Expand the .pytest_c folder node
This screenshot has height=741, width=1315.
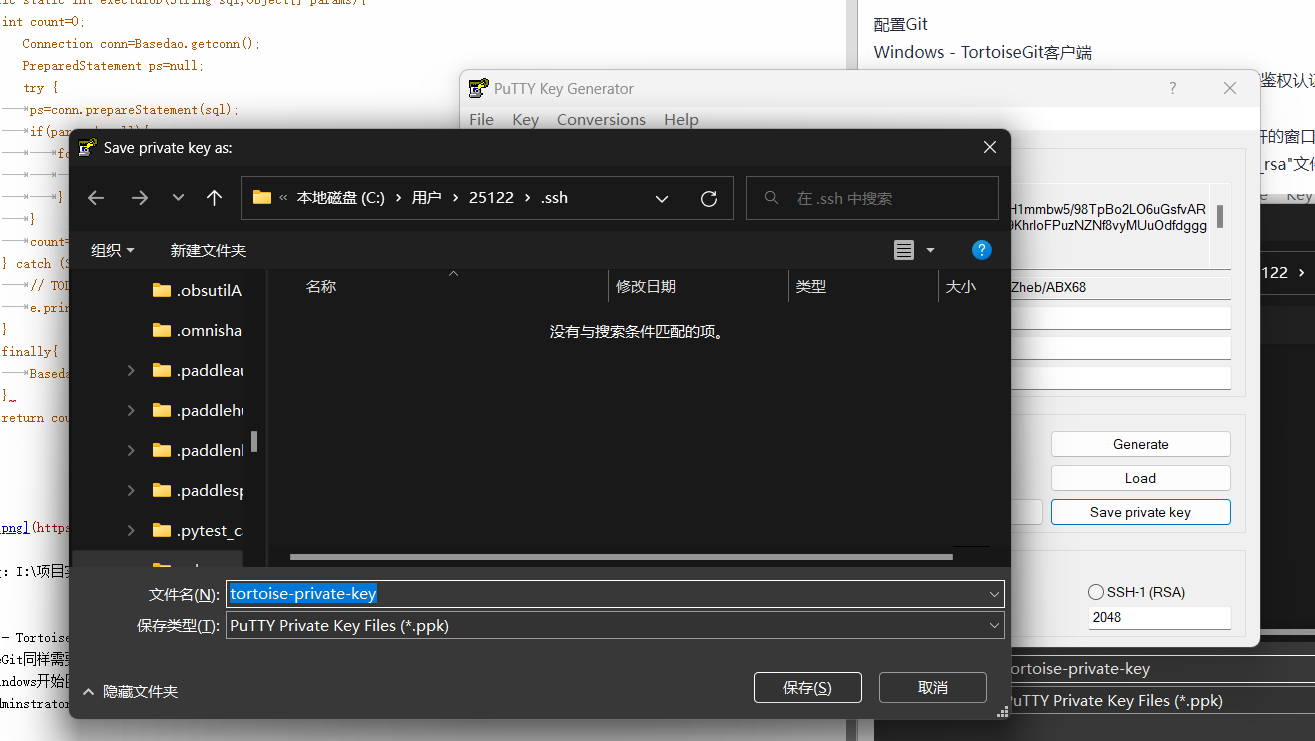(x=131, y=530)
